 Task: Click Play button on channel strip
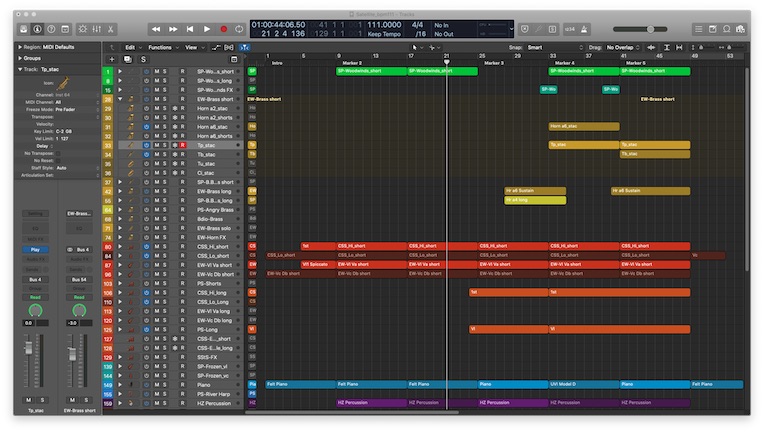35,249
